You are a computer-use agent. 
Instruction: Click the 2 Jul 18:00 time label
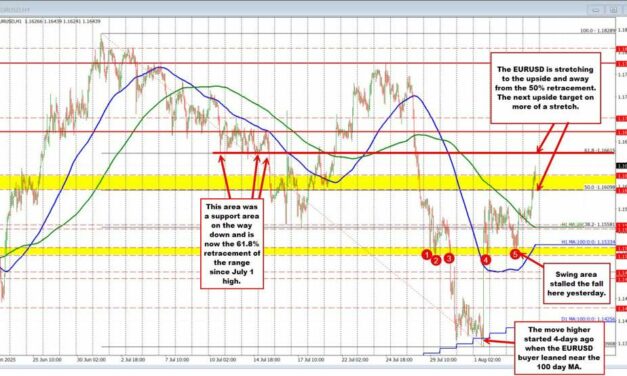[134, 360]
